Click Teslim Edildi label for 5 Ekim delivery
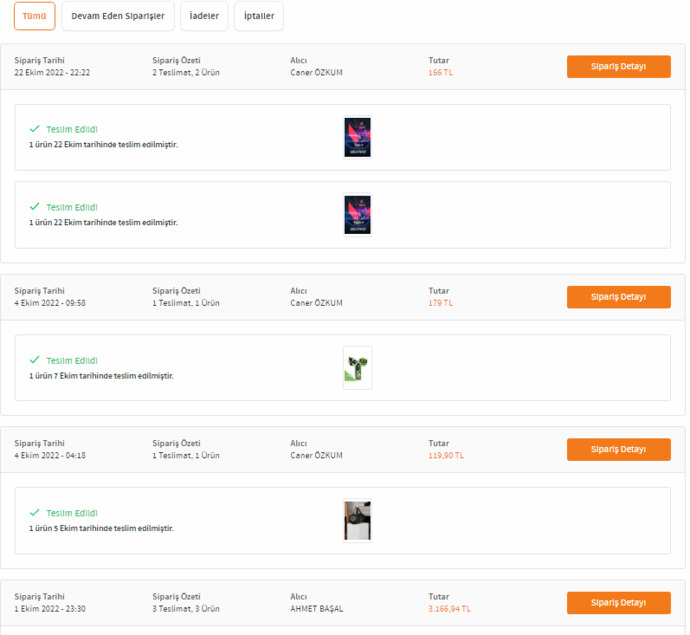 [72, 513]
